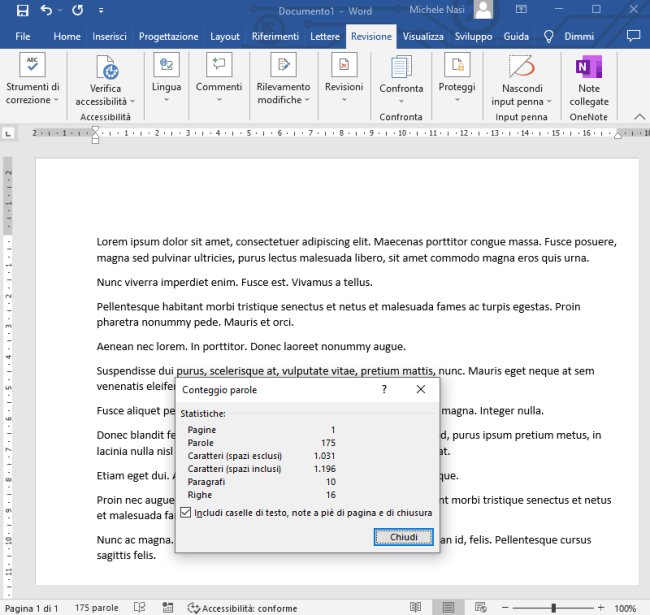Click 175 parole in the status bar
This screenshot has height=615, width=650.
tap(97, 608)
